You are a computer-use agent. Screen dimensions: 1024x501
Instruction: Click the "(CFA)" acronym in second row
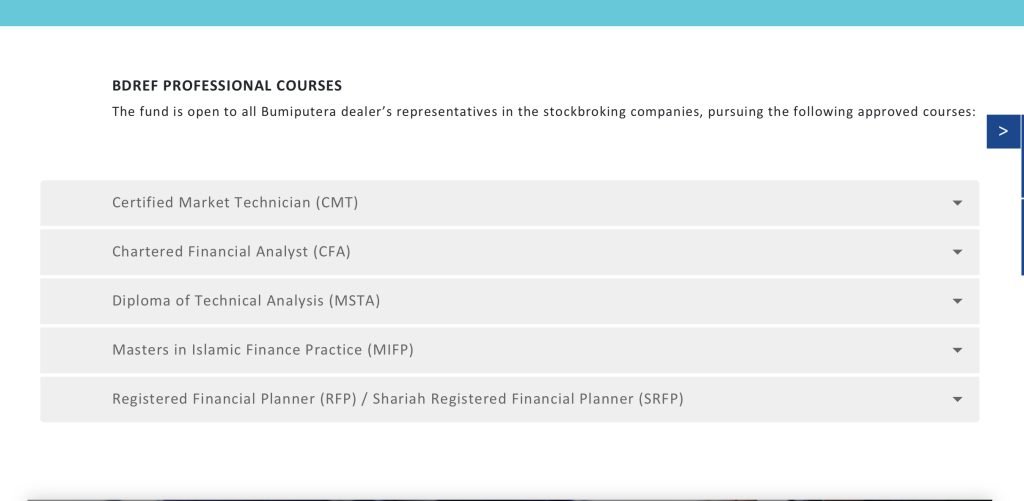332,252
